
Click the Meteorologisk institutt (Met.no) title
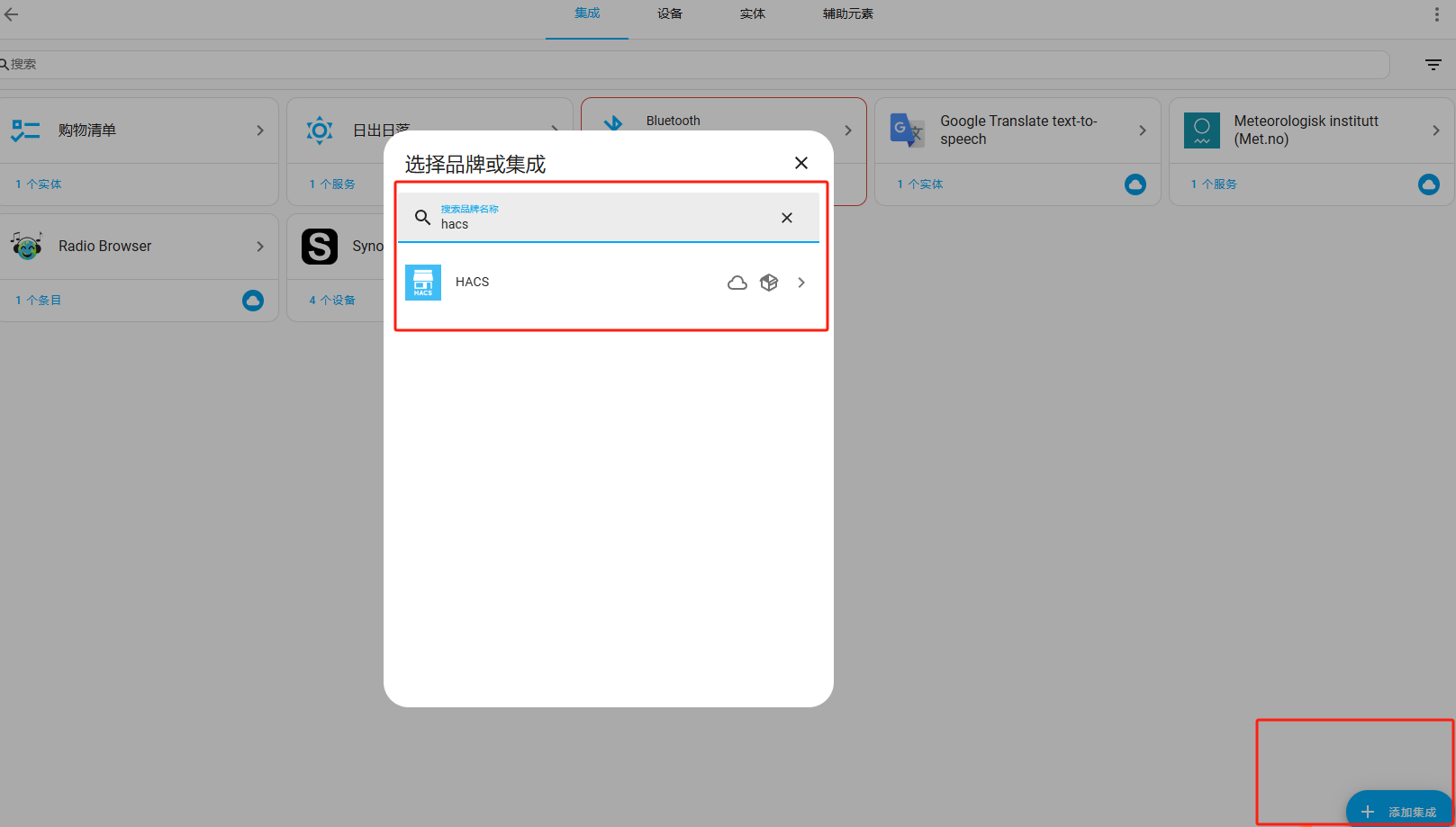[x=1306, y=130]
